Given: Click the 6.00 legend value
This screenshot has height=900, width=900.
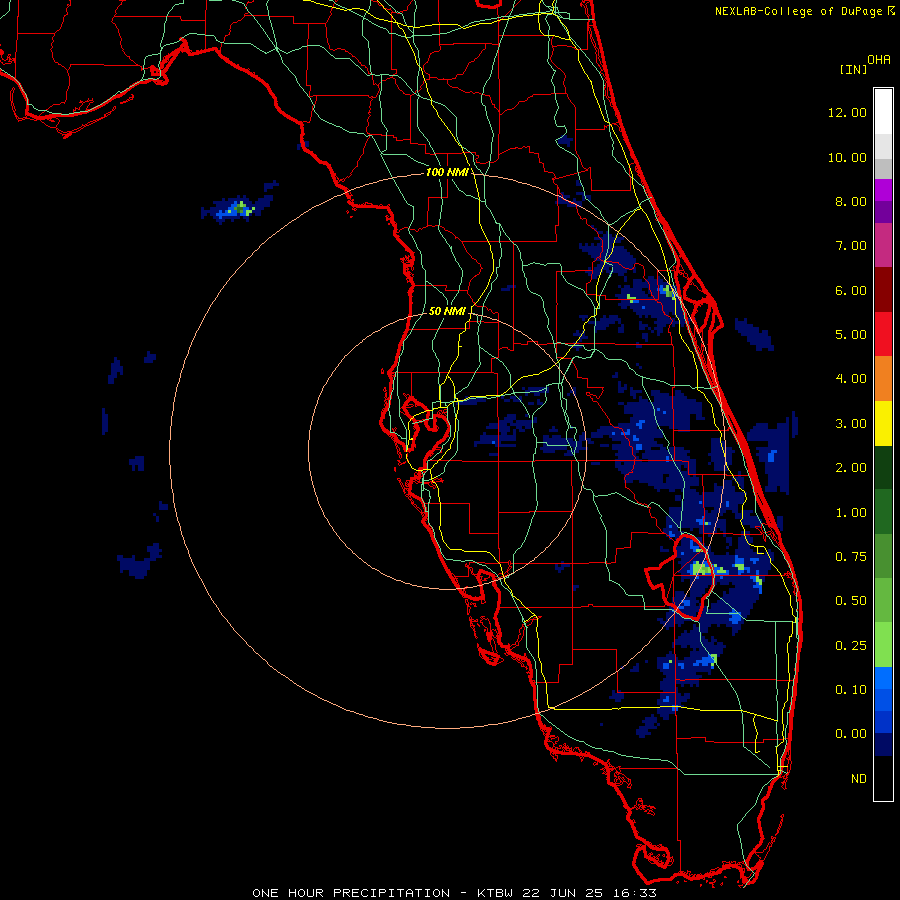Looking at the screenshot, I should 851,290.
